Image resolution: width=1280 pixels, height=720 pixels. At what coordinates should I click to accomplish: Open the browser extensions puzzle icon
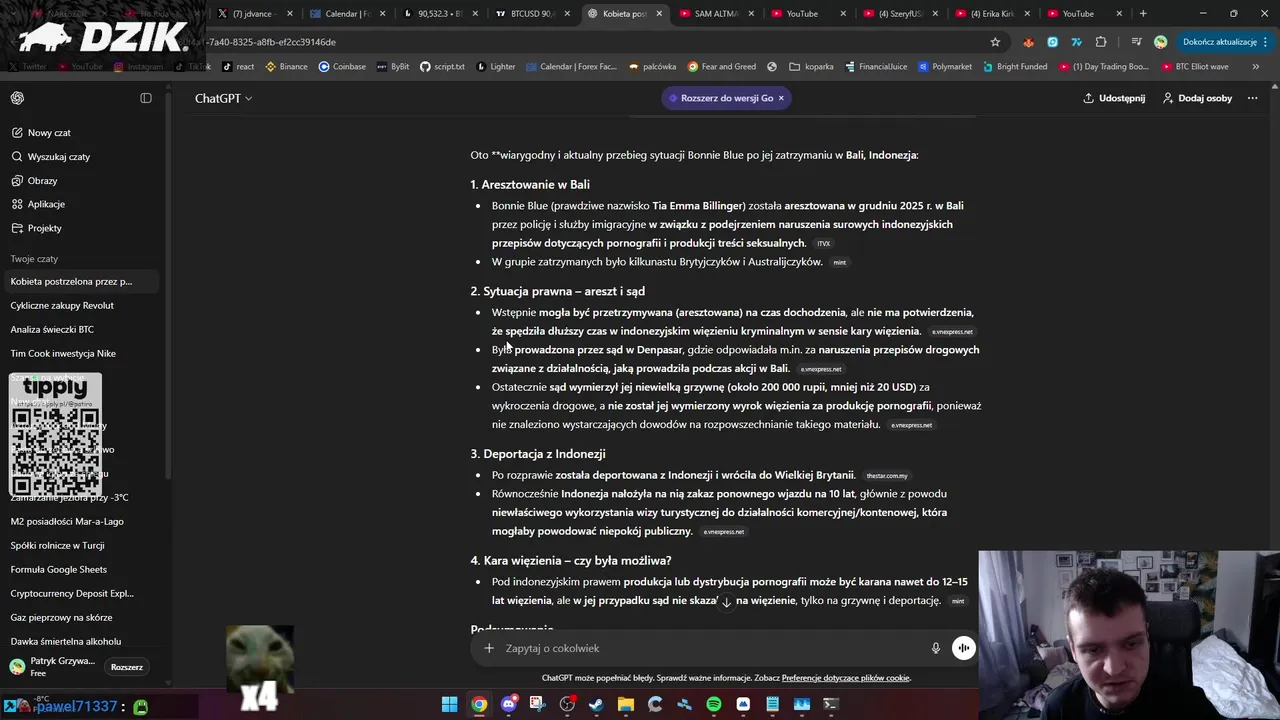click(1101, 42)
